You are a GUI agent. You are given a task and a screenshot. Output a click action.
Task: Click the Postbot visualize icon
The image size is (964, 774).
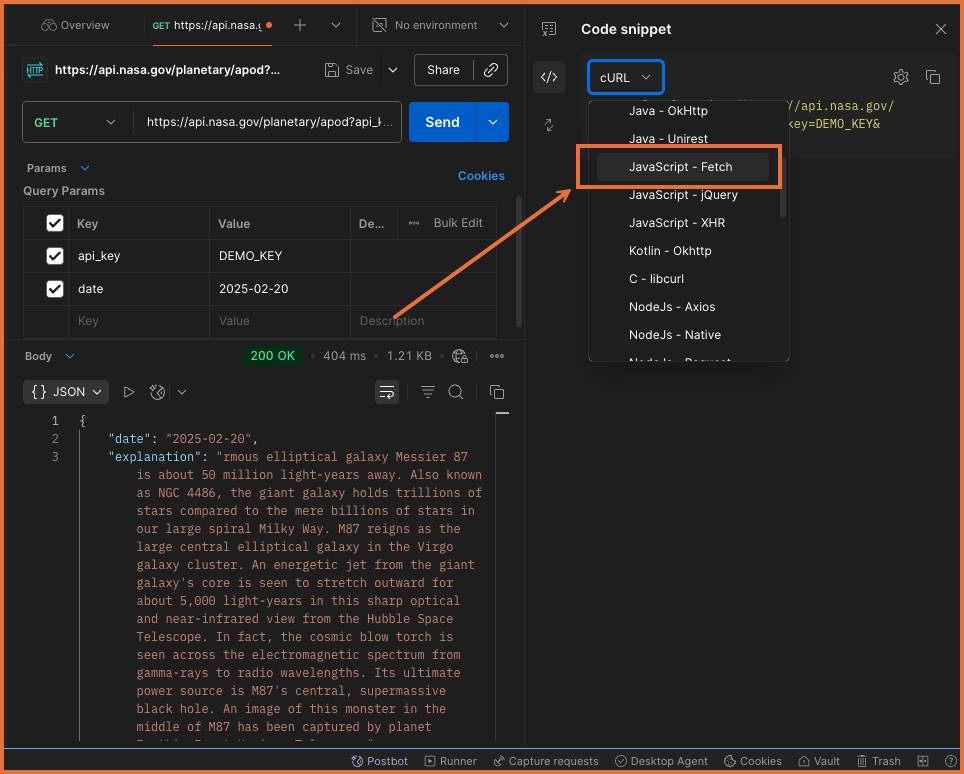click(157, 392)
